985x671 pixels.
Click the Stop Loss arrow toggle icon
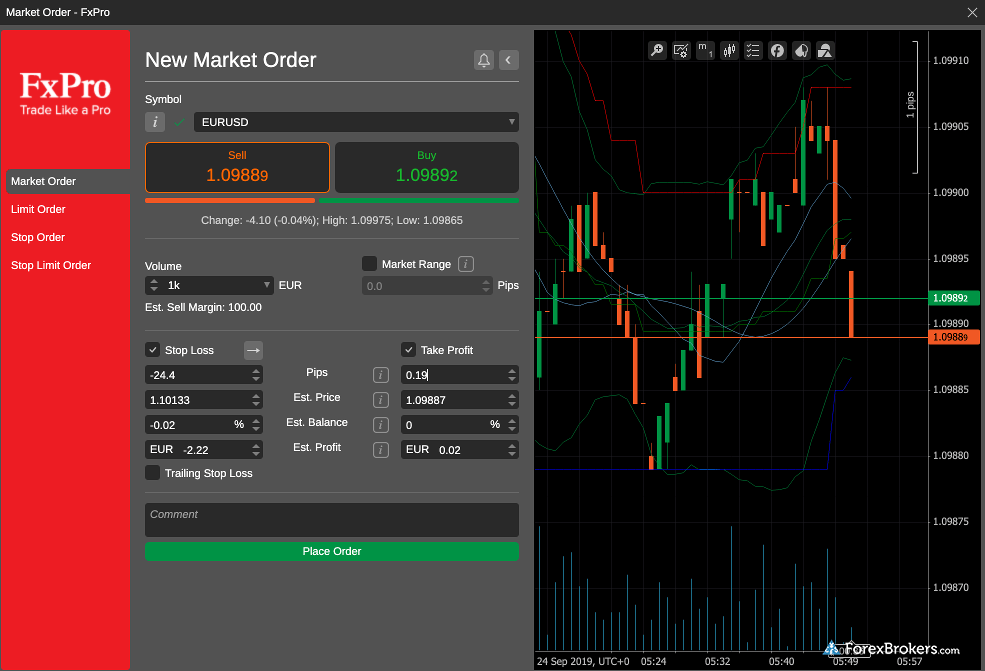coord(253,350)
